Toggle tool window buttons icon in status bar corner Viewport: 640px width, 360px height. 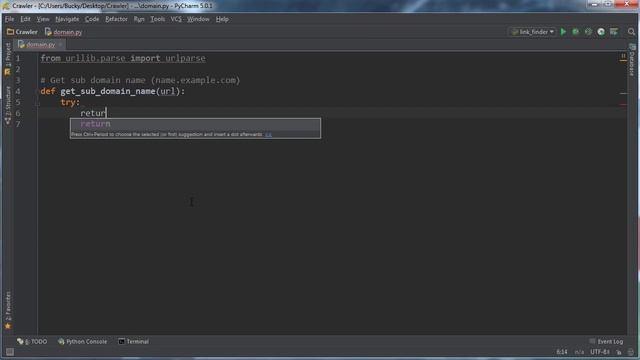tap(10, 352)
